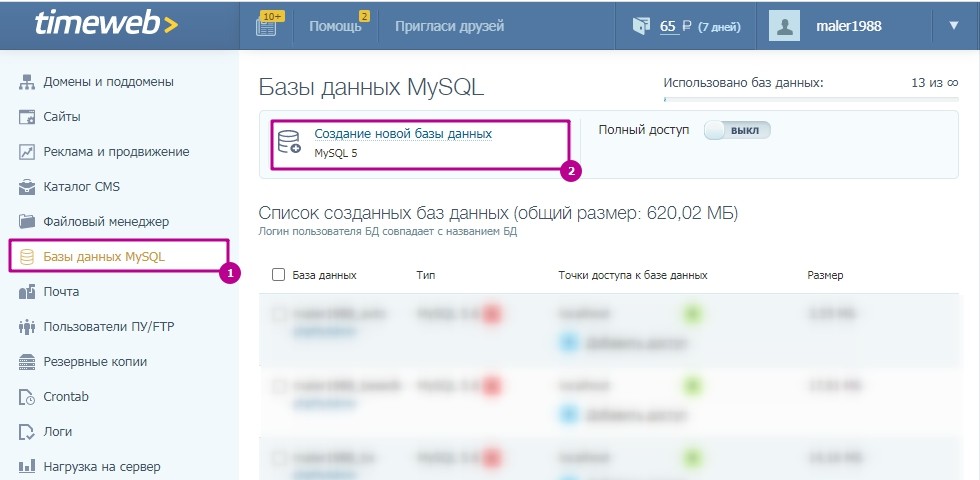Open the Файловый менеджер section
Screen dimensions: 980x480
tap(106, 222)
